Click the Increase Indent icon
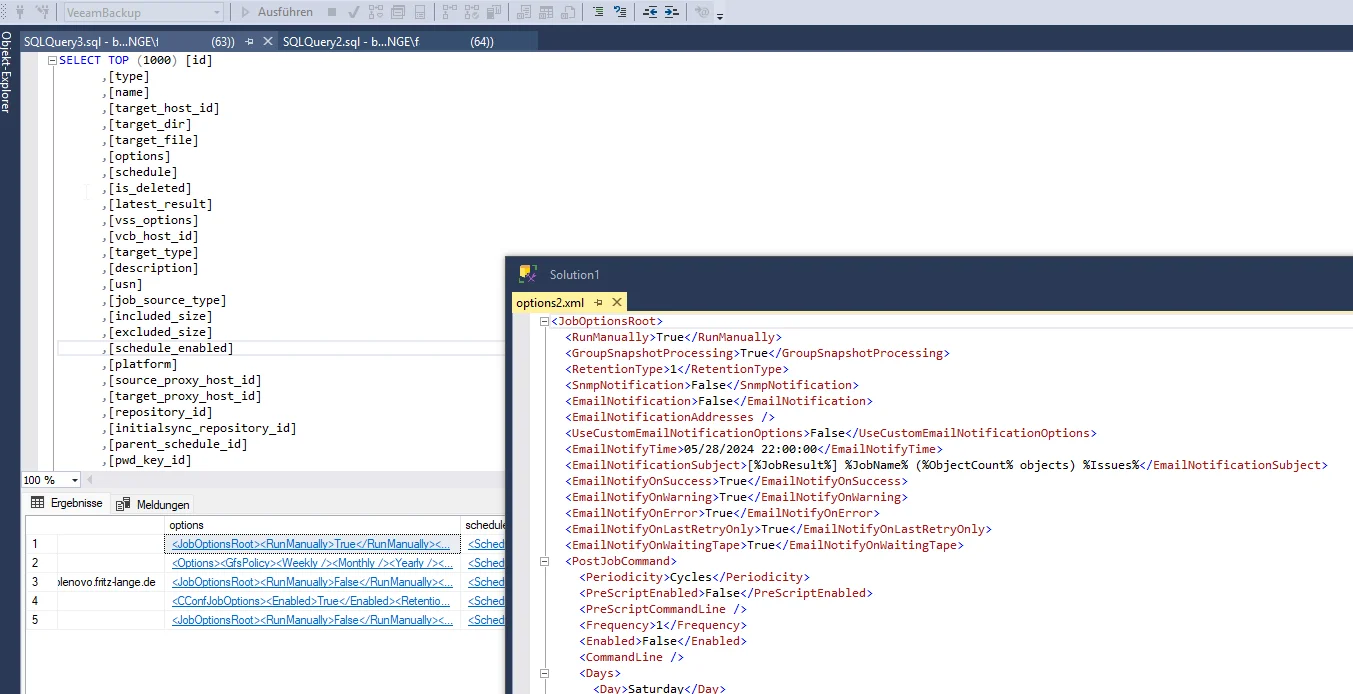The image size is (1353, 694). (671, 12)
